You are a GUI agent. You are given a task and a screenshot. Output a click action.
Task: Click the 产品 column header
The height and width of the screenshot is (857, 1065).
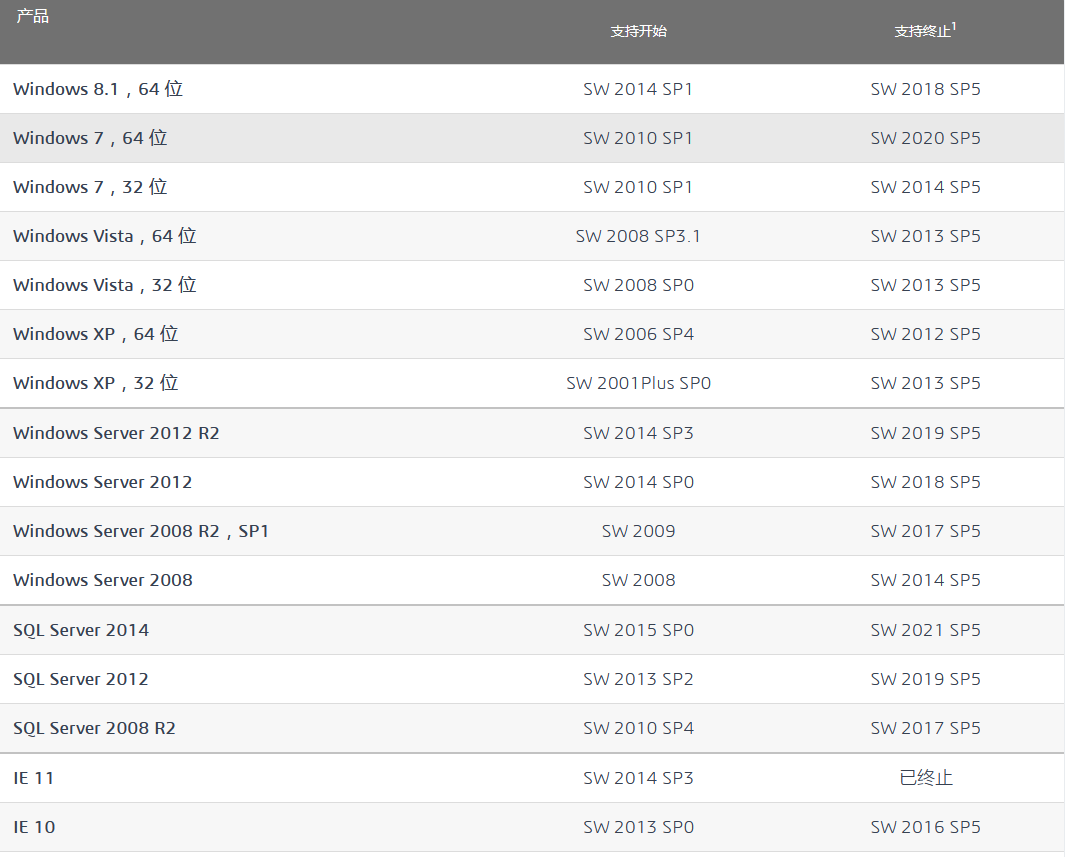tap(33, 16)
